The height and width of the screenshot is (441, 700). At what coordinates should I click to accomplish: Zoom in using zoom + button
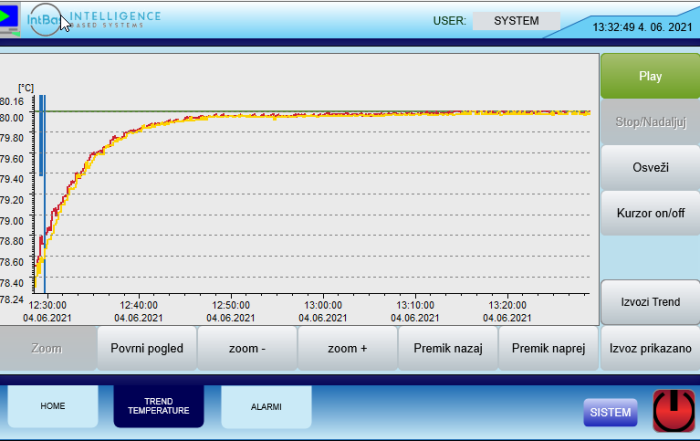click(x=347, y=348)
